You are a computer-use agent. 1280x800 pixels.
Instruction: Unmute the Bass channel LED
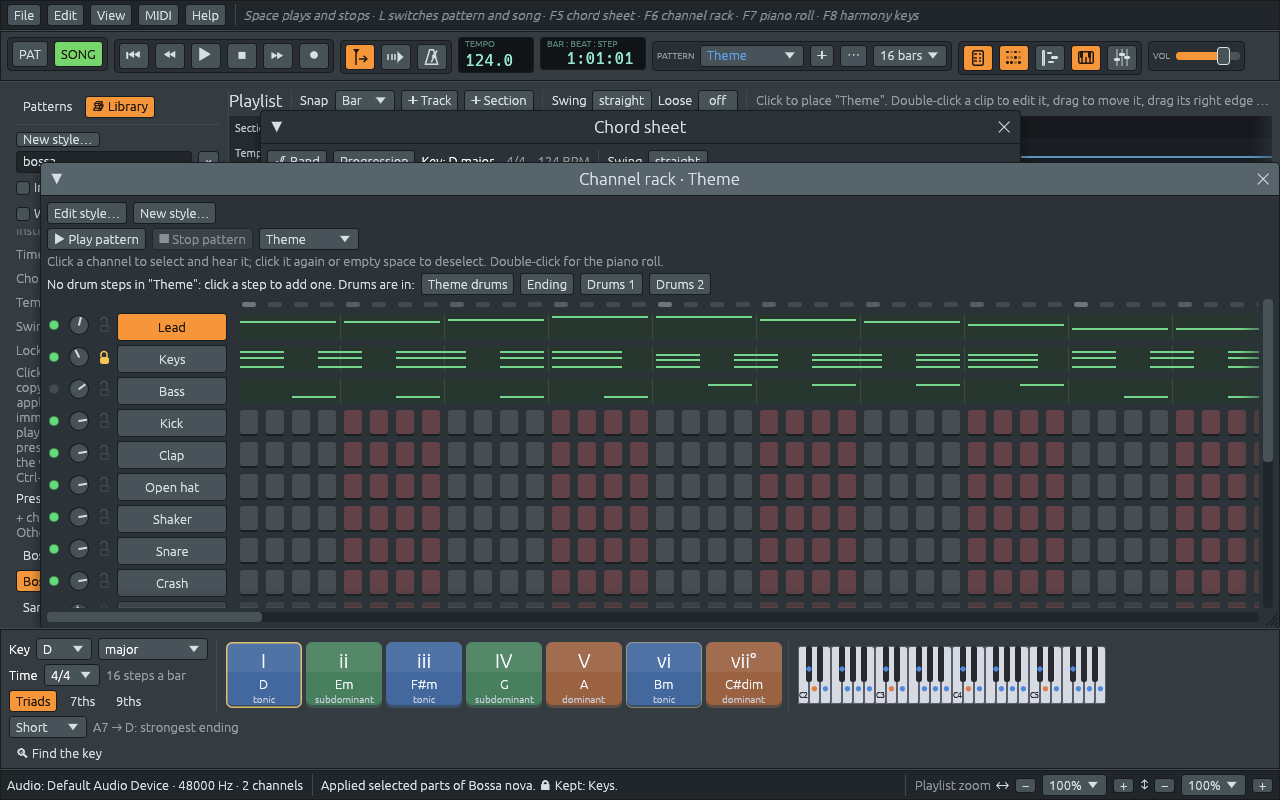point(54,390)
